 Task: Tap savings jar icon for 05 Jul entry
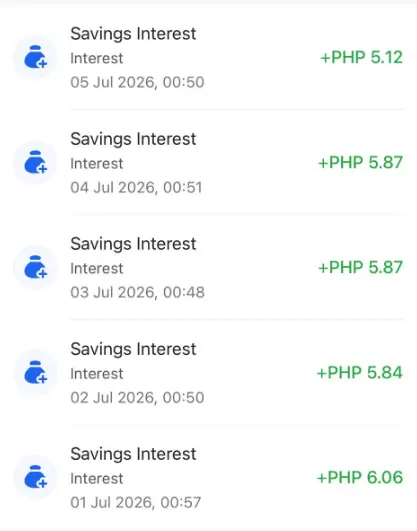coord(35,57)
